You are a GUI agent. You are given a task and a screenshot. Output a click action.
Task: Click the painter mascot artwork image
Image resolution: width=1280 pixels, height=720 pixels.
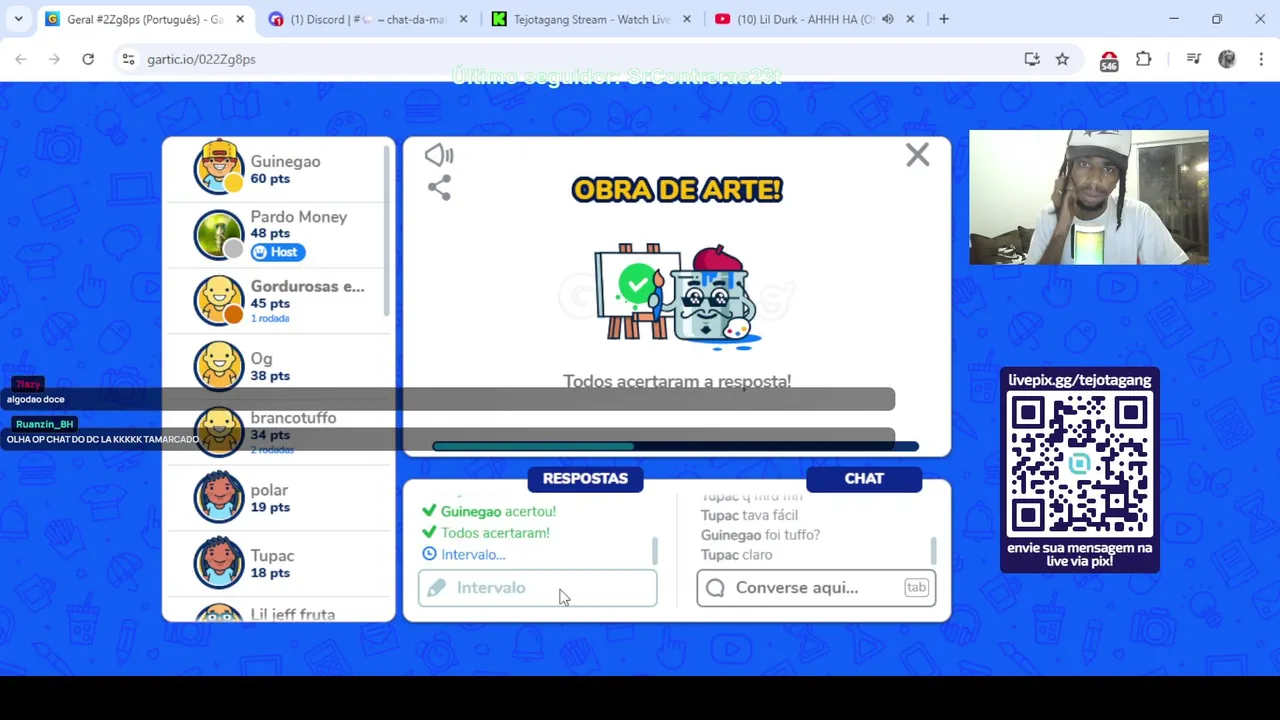[677, 295]
